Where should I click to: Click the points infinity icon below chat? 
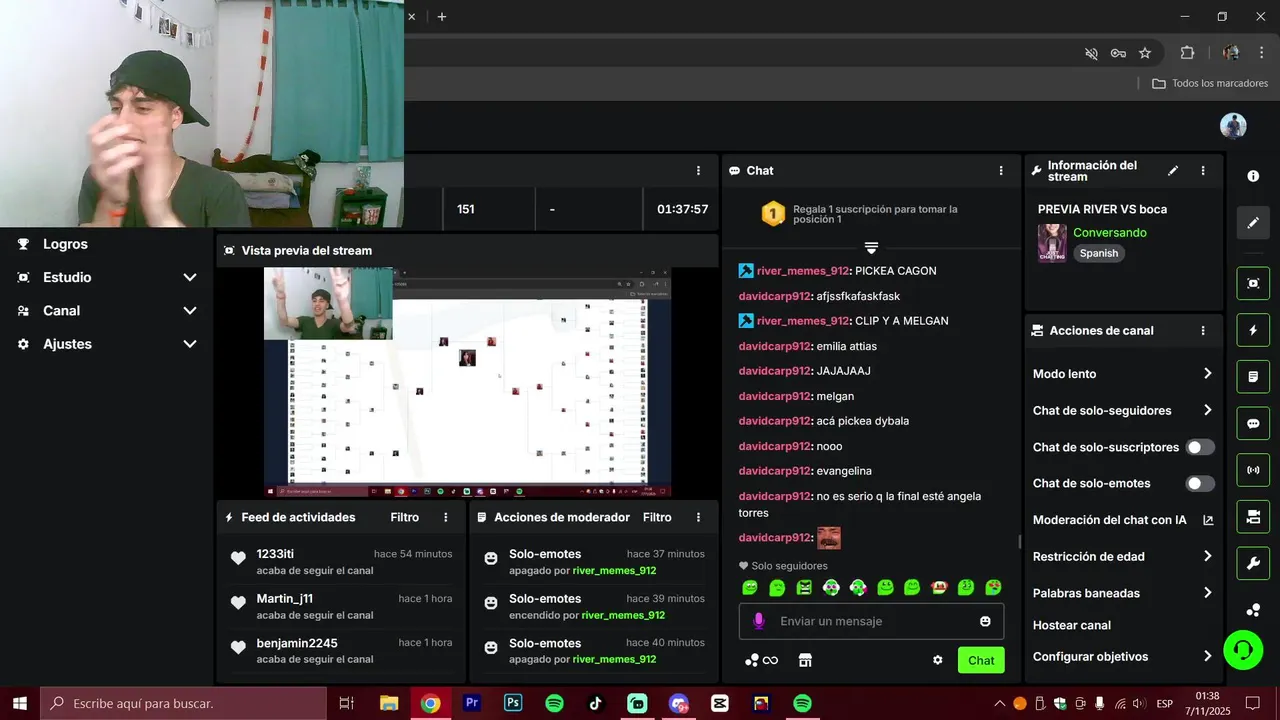pyautogui.click(x=762, y=660)
